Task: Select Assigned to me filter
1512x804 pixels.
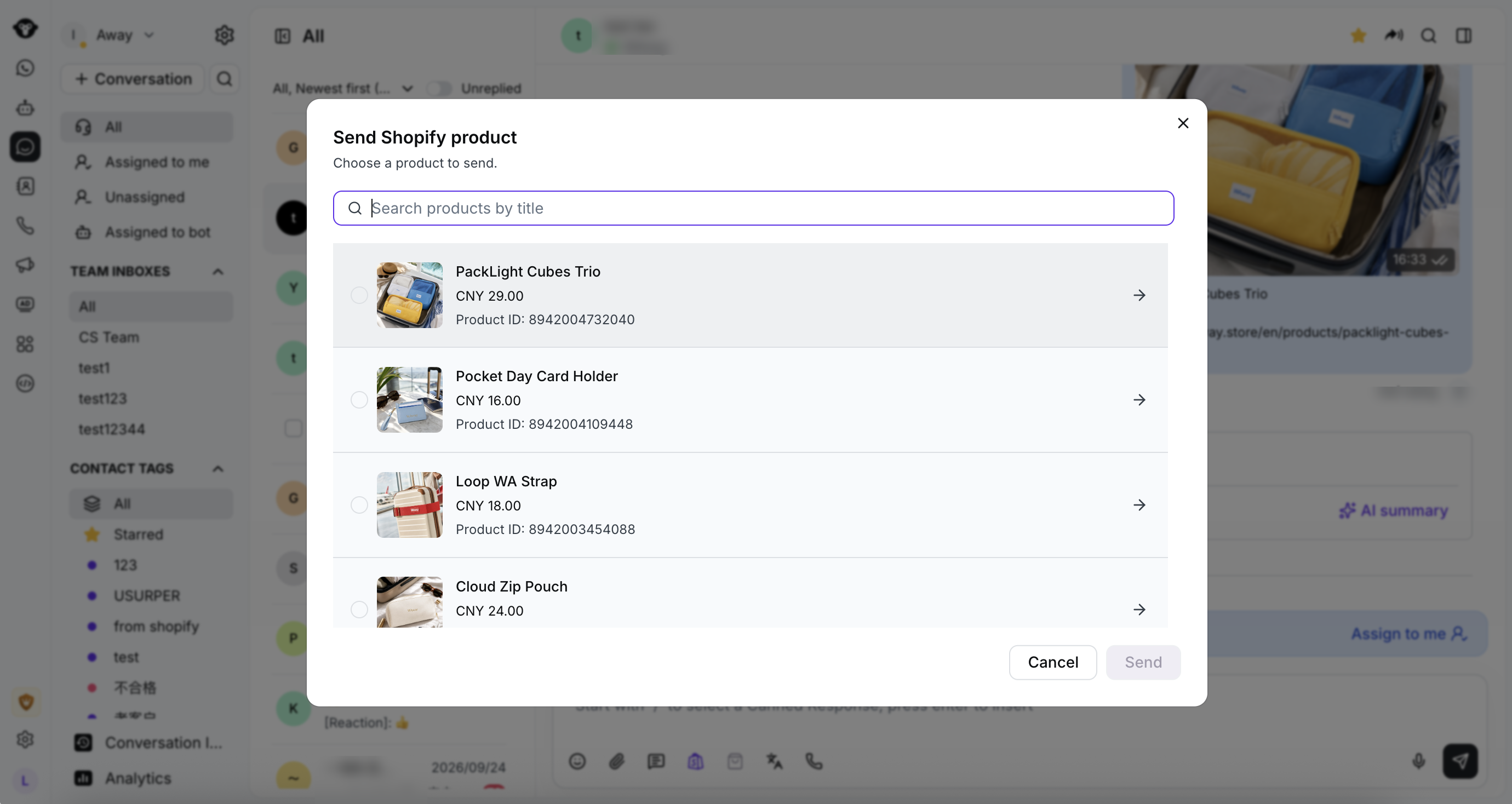Action: (x=147, y=162)
